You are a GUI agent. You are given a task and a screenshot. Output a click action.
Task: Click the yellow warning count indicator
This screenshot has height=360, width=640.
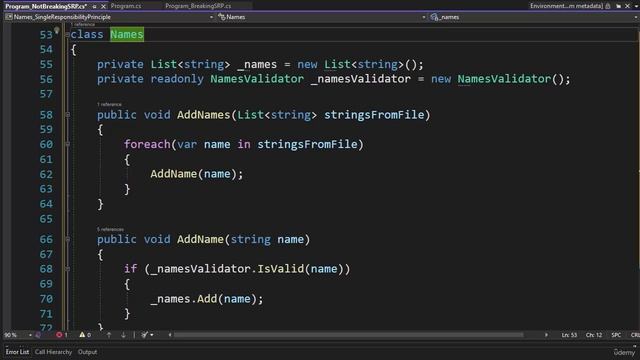click(85, 335)
